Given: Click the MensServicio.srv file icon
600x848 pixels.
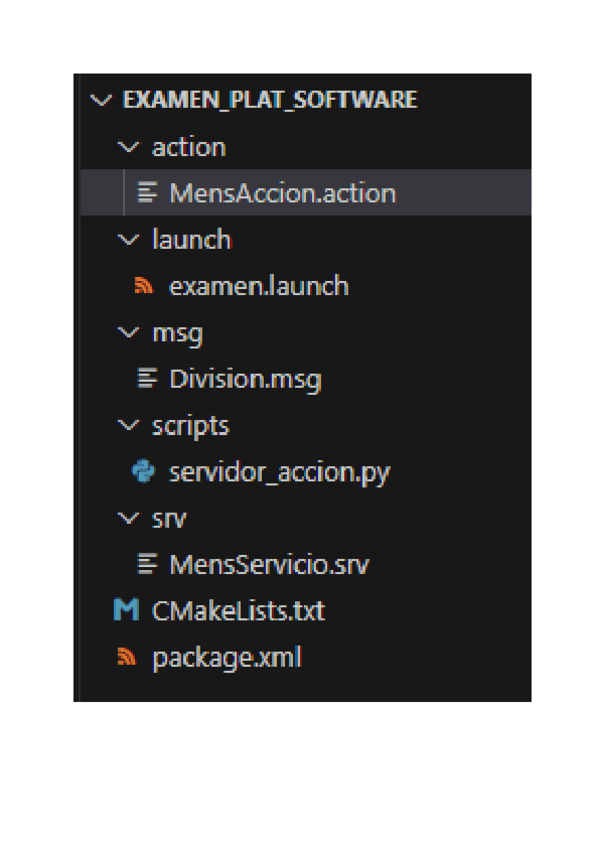Looking at the screenshot, I should [x=148, y=565].
